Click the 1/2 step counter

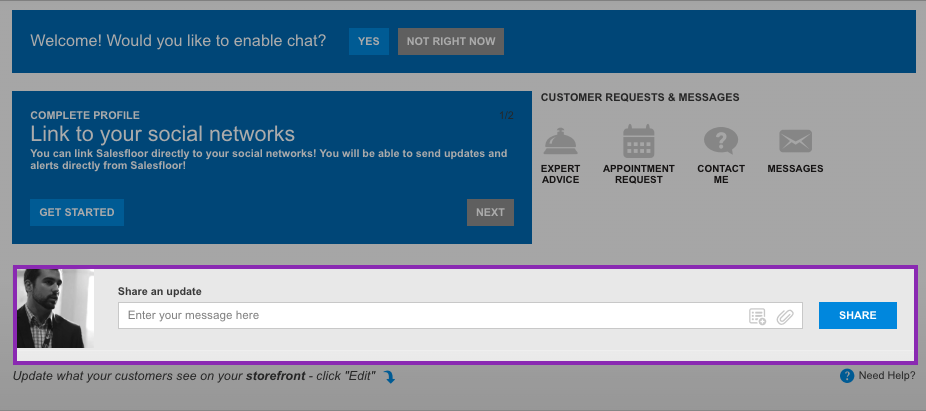click(506, 115)
